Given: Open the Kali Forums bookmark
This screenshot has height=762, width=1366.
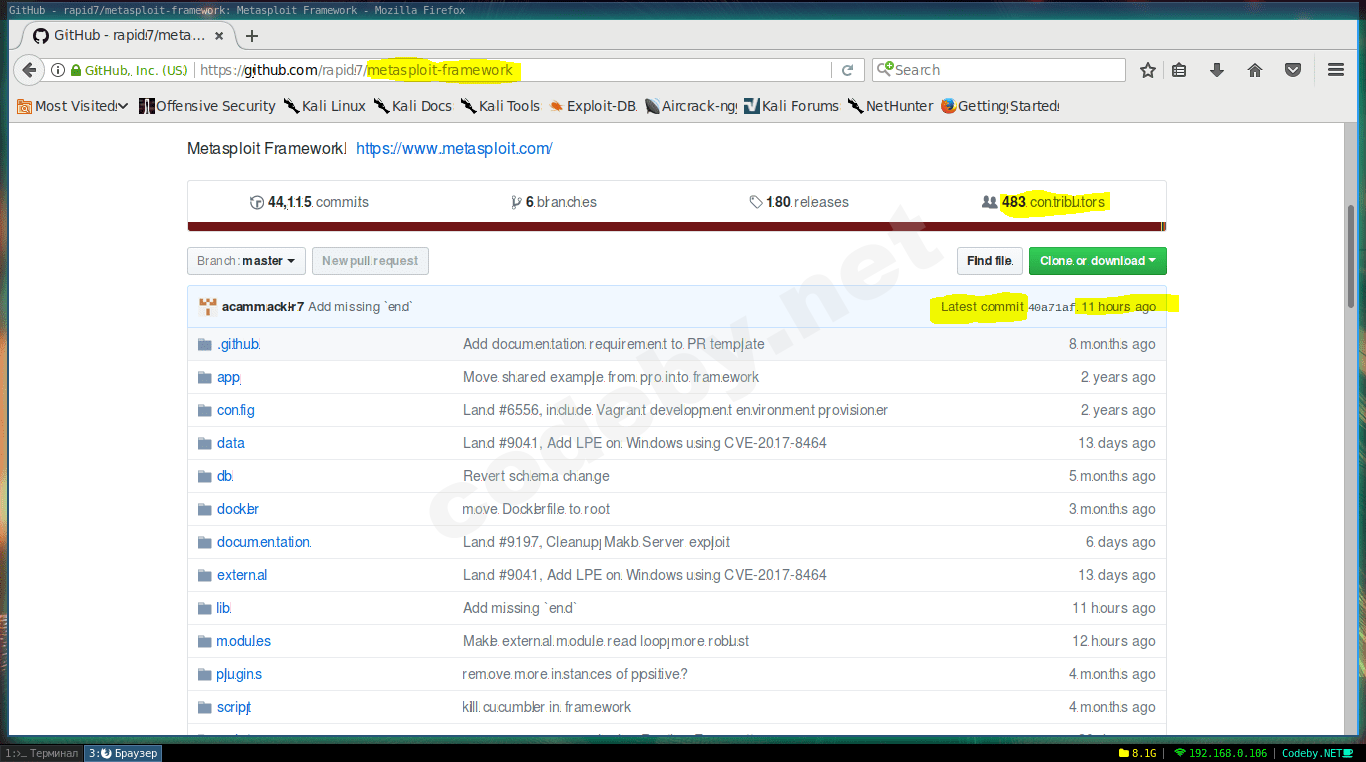Looking at the screenshot, I should pos(791,106).
